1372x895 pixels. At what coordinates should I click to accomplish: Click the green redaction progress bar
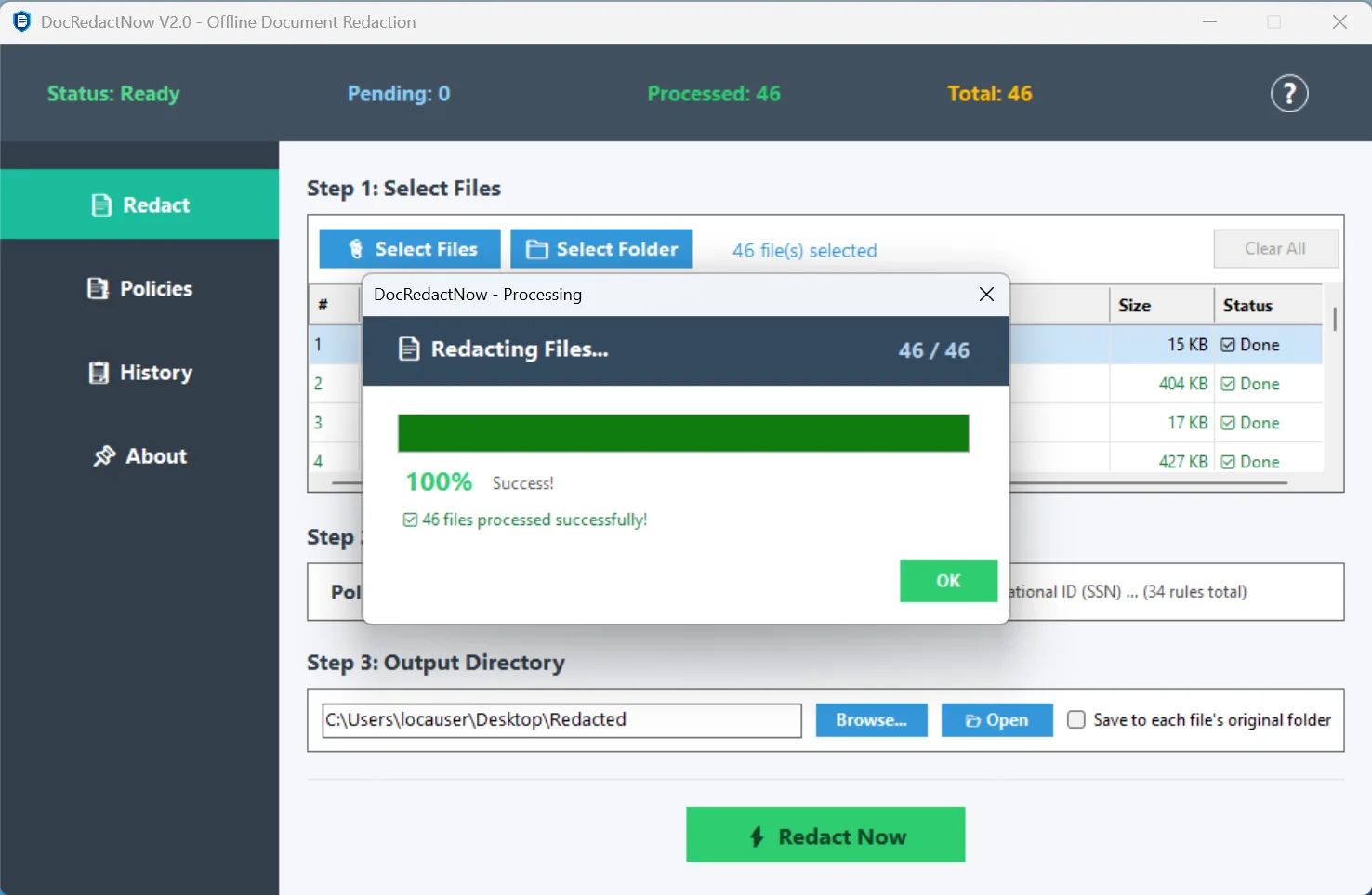683,433
